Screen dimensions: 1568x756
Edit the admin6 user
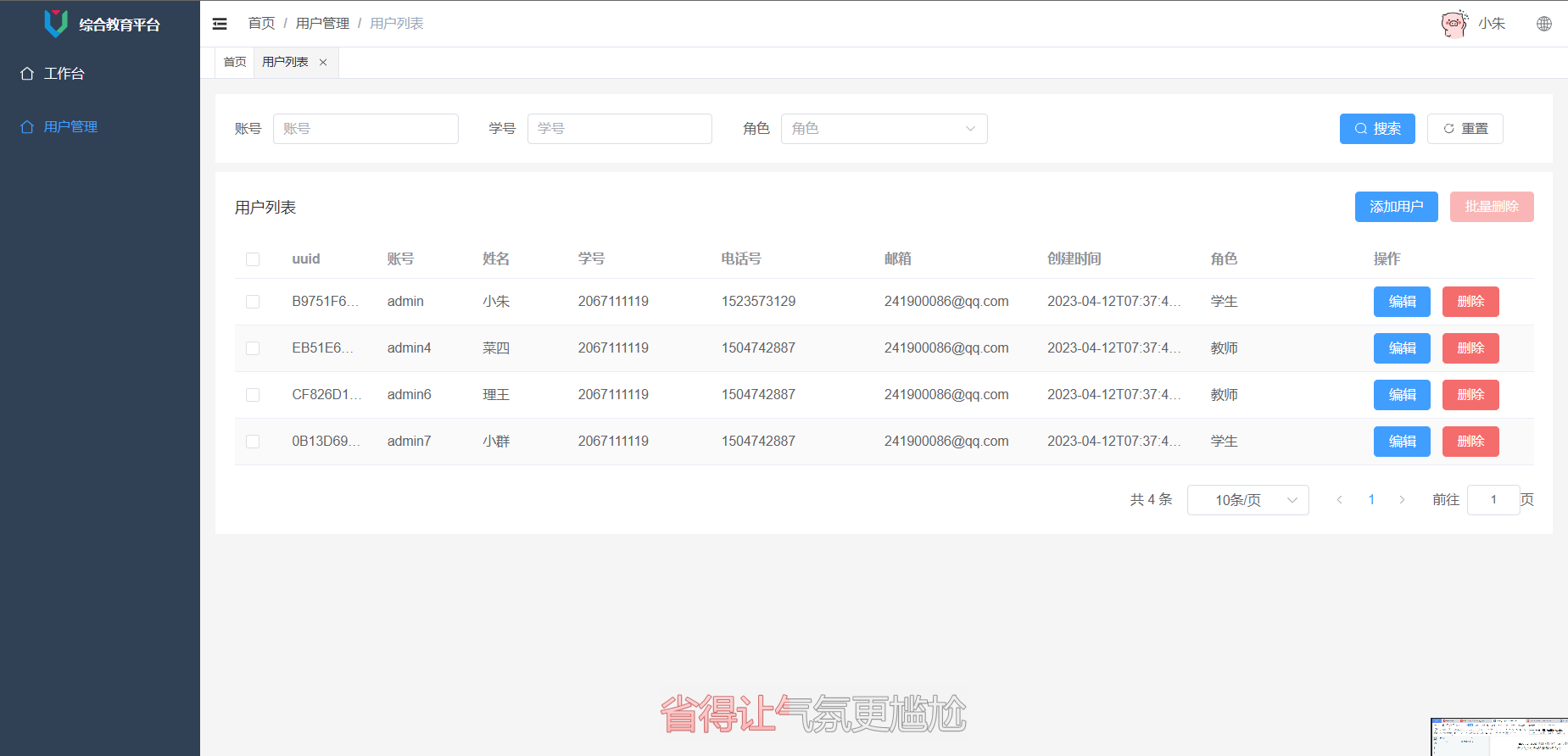click(1402, 395)
